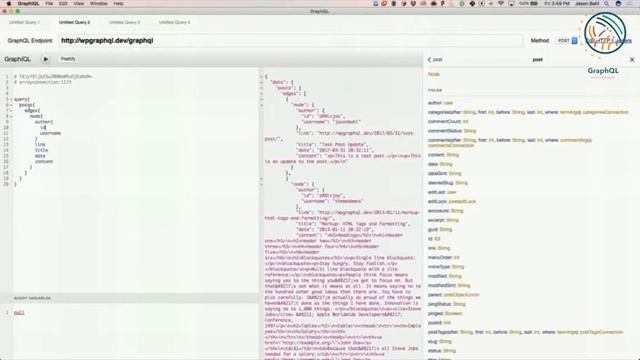Open the GraphiQL app menu
This screenshot has width=640, height=360.
point(29,3)
